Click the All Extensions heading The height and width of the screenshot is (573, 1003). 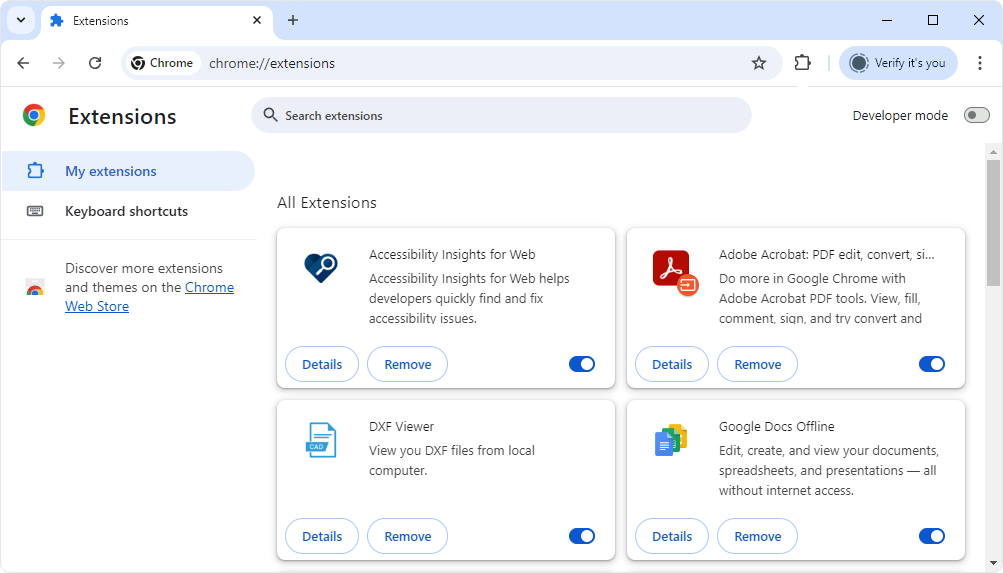(327, 203)
